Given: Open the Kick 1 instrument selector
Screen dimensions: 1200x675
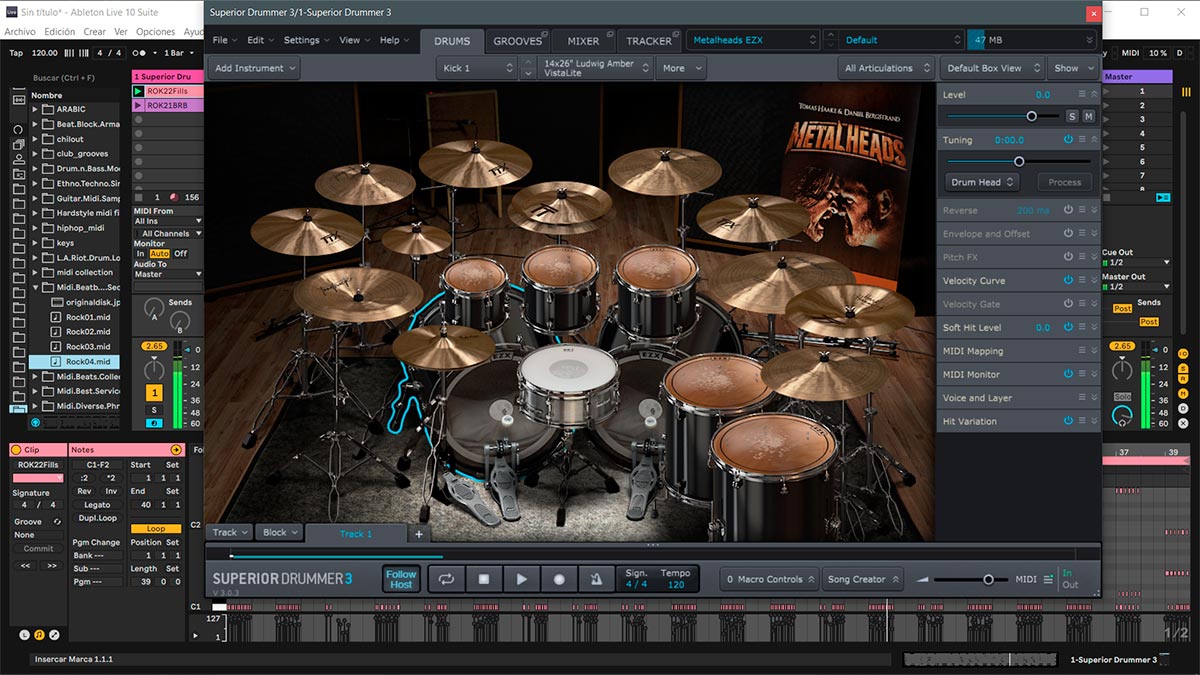Looking at the screenshot, I should (x=477, y=68).
